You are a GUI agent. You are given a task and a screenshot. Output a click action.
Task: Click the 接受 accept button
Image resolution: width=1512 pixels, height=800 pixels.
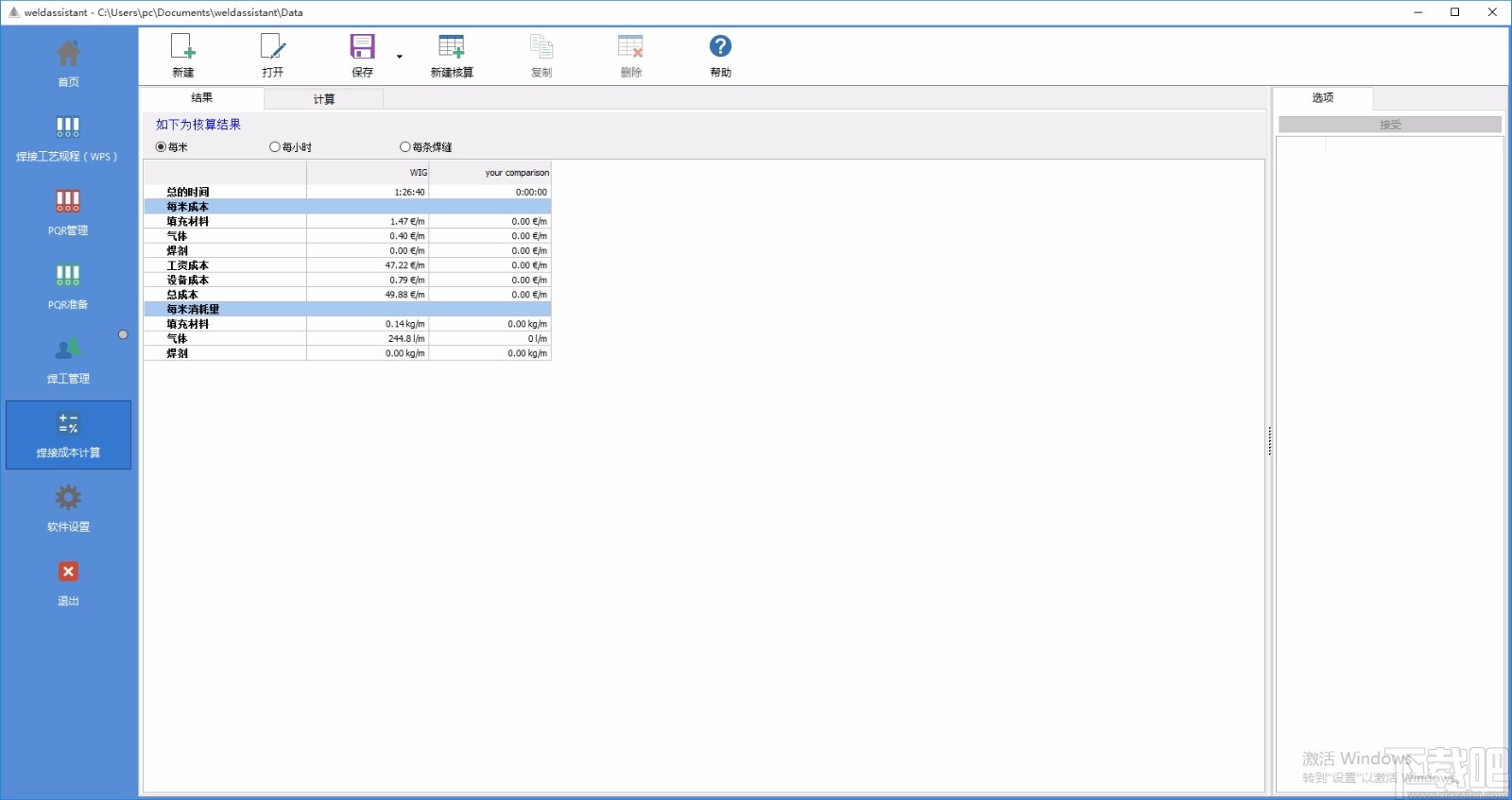(x=1390, y=125)
